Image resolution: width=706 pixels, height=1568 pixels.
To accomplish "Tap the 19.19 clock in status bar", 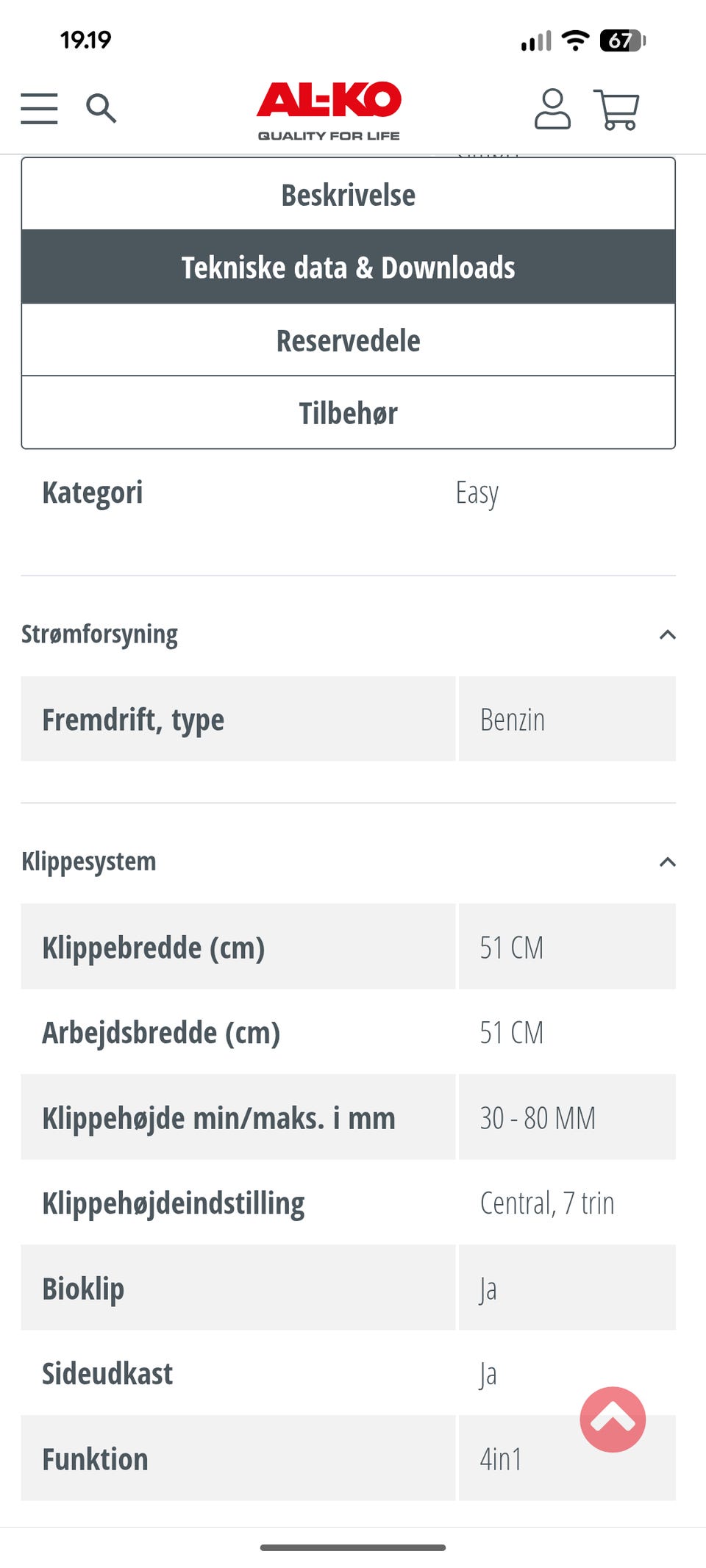I will click(85, 40).
